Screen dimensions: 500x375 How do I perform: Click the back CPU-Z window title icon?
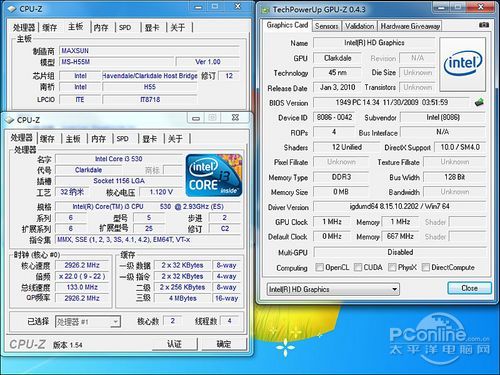[x=12, y=9]
